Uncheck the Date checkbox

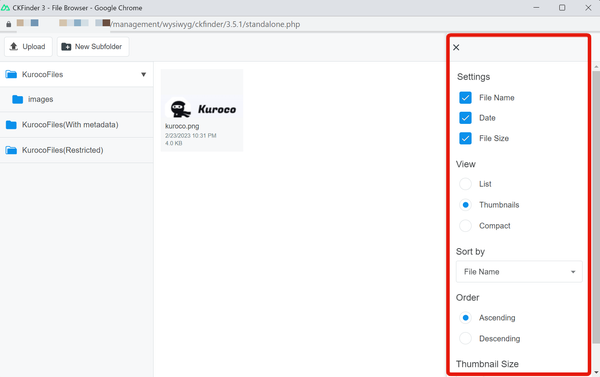(x=465, y=118)
